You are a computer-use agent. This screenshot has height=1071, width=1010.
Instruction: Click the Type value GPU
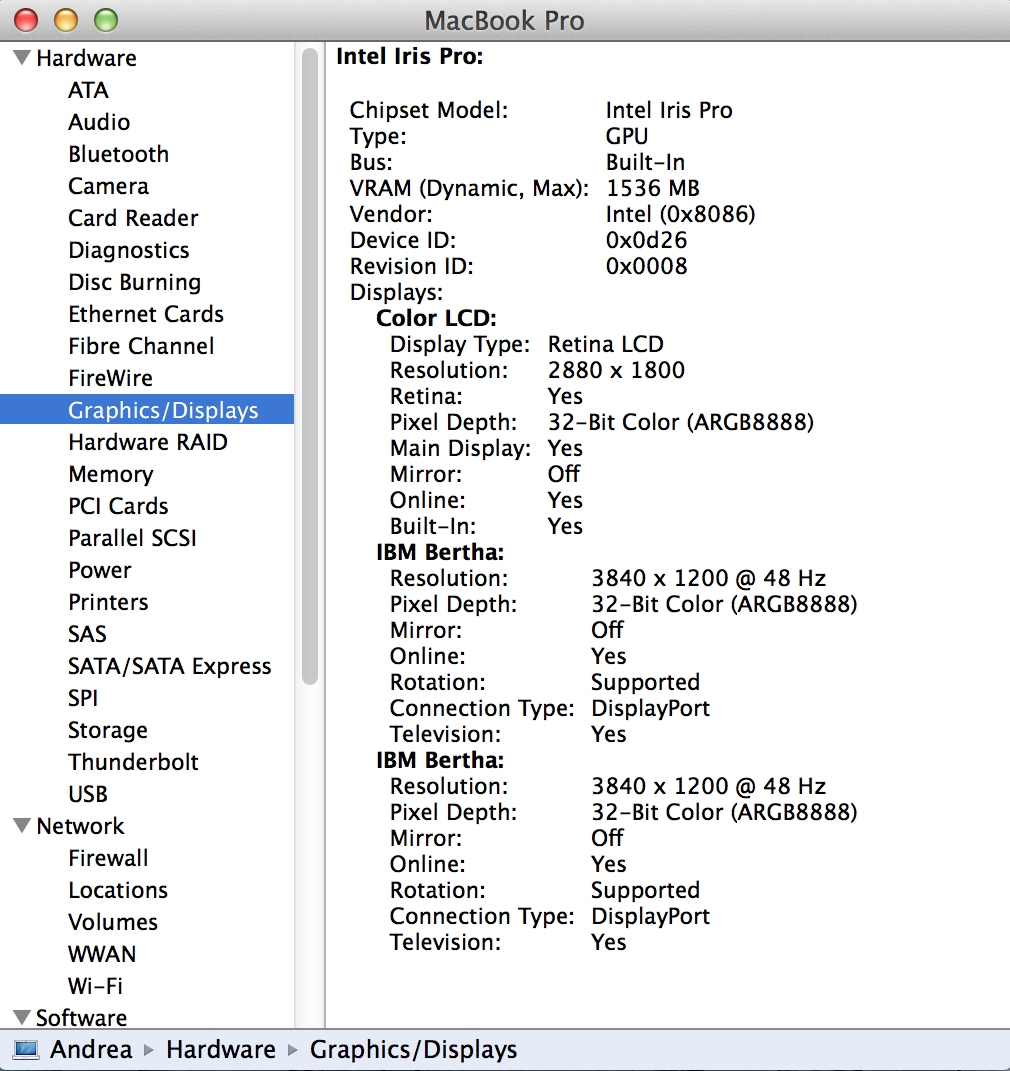tap(627, 136)
